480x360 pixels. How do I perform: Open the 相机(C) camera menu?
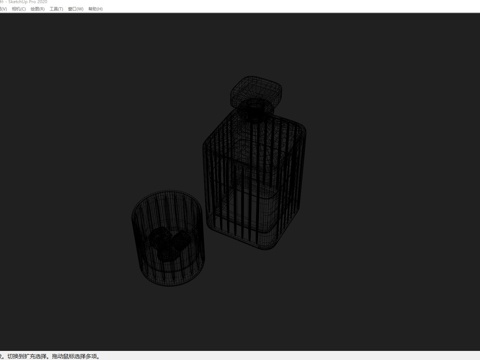[19, 9]
